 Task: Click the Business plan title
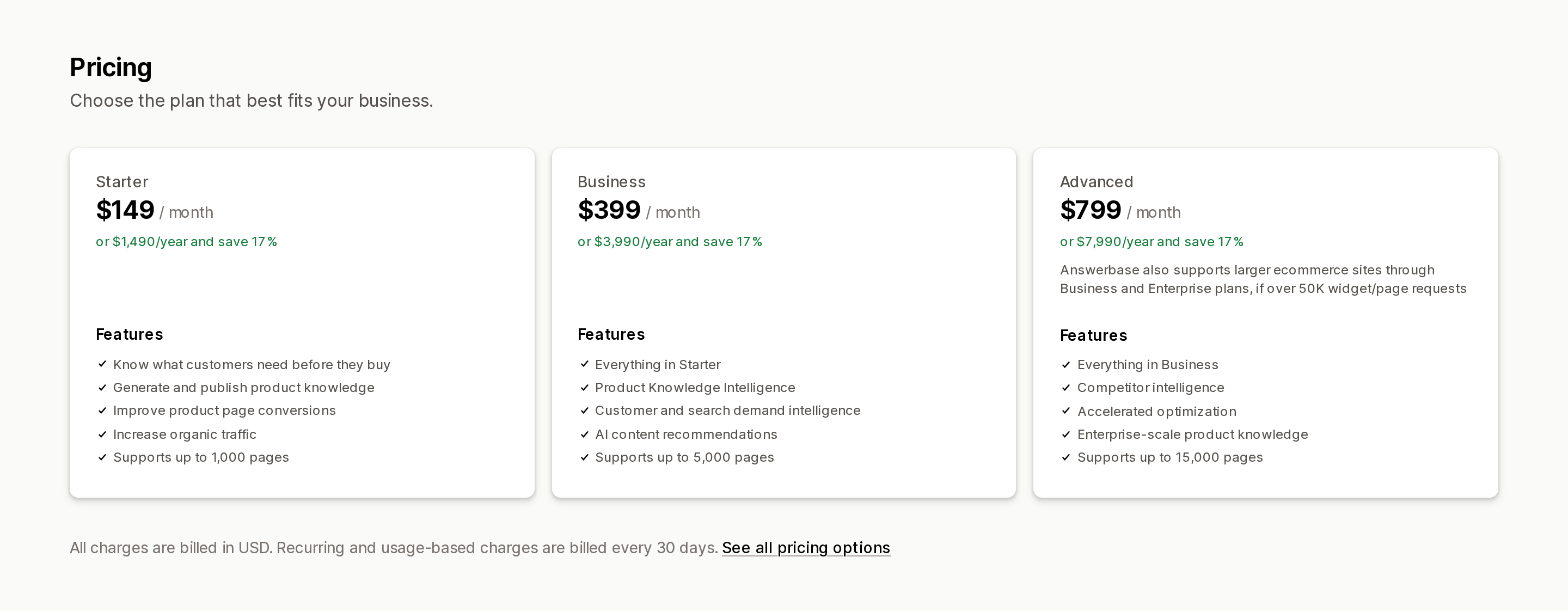point(611,181)
